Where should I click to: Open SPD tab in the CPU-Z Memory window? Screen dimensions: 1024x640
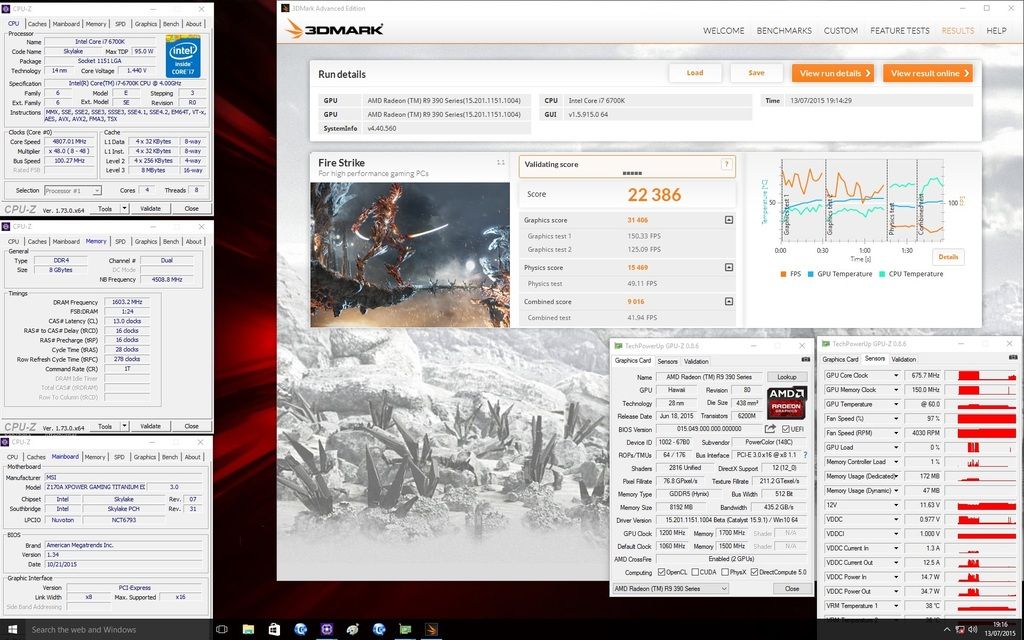(120, 242)
